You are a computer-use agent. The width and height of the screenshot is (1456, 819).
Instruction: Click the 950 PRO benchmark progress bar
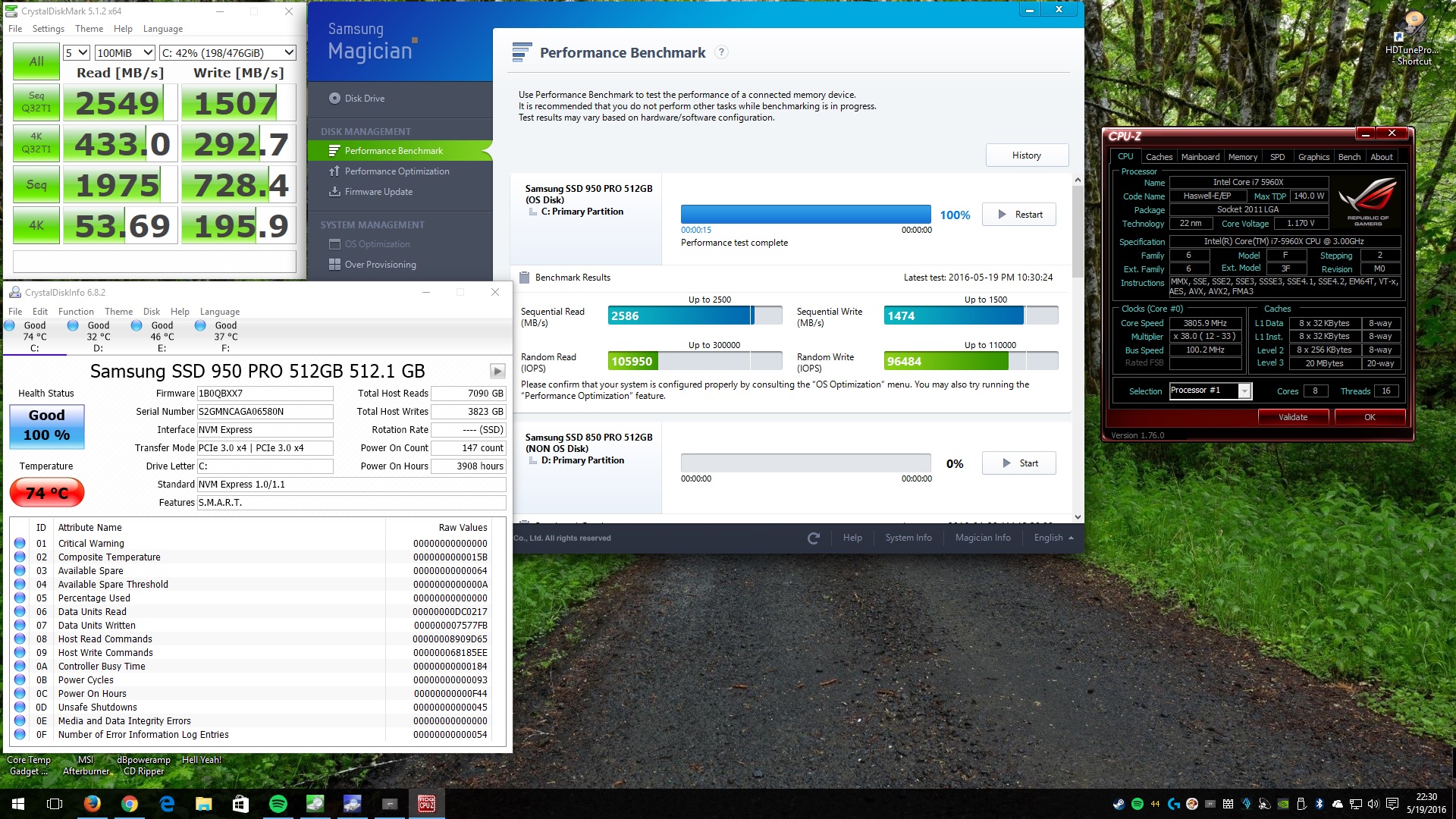click(x=805, y=214)
